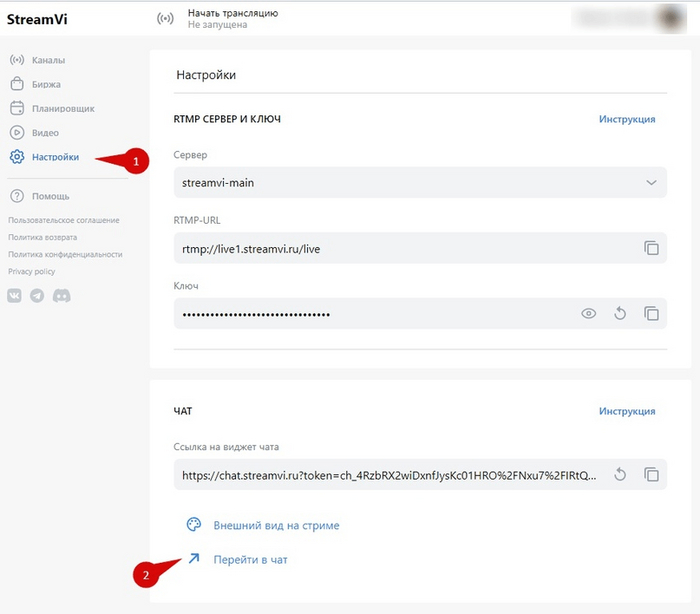The width and height of the screenshot is (700, 614).
Task: Select the Настройки menu item
Action: (55, 157)
